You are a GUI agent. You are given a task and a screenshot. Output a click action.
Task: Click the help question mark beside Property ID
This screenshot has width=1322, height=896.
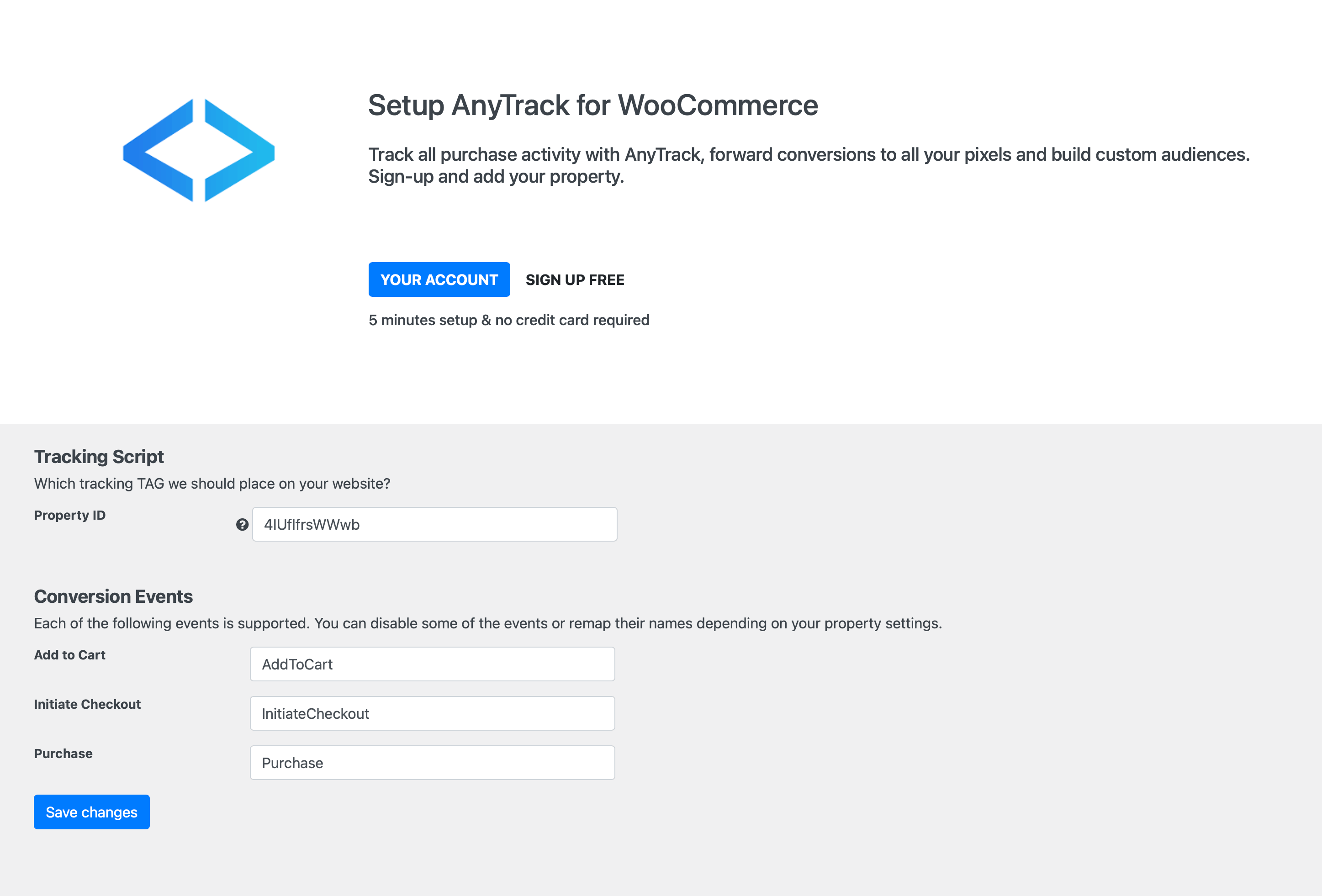point(242,525)
